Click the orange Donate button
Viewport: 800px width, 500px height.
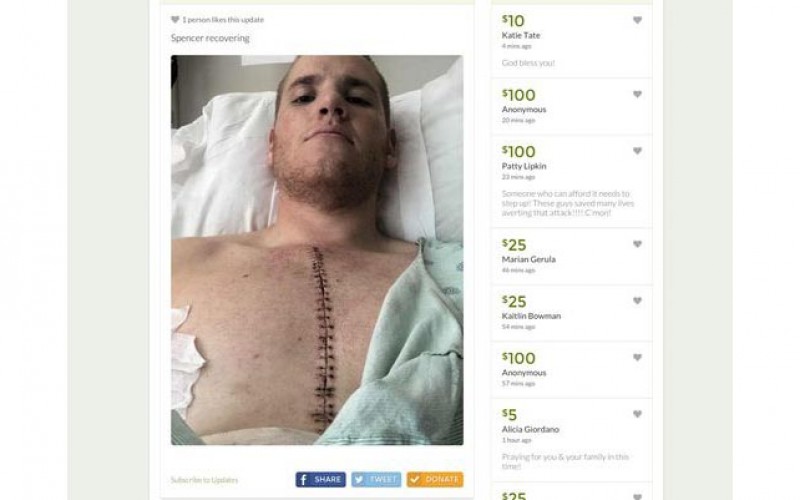(x=435, y=480)
